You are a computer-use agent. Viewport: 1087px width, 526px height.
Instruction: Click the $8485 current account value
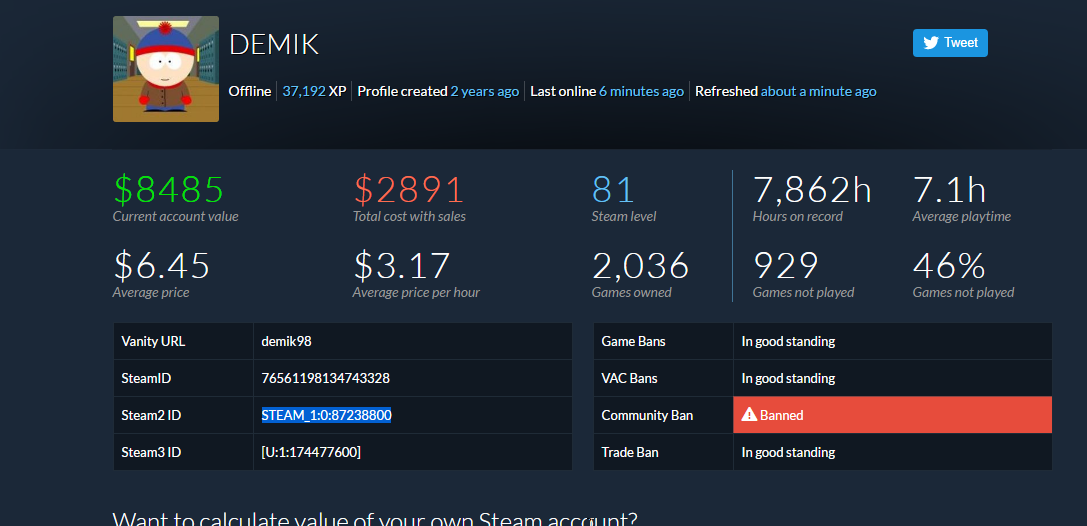(168, 190)
